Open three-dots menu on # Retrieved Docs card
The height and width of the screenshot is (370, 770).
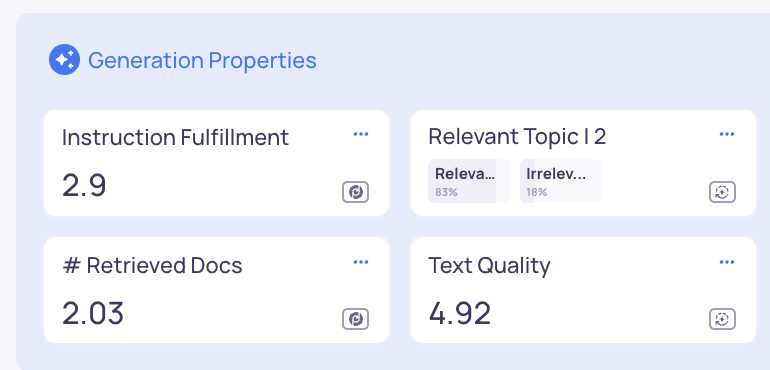coord(361,262)
